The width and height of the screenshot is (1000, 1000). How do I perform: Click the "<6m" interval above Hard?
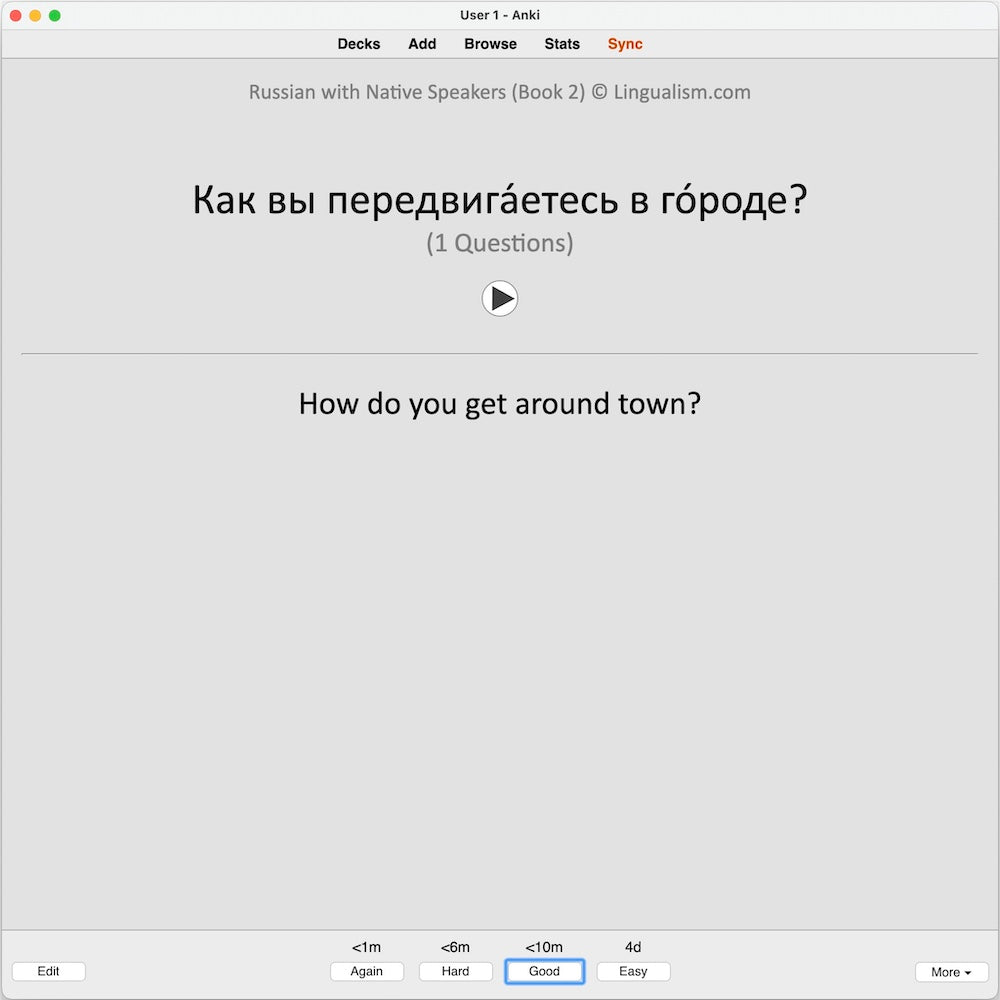(x=455, y=947)
